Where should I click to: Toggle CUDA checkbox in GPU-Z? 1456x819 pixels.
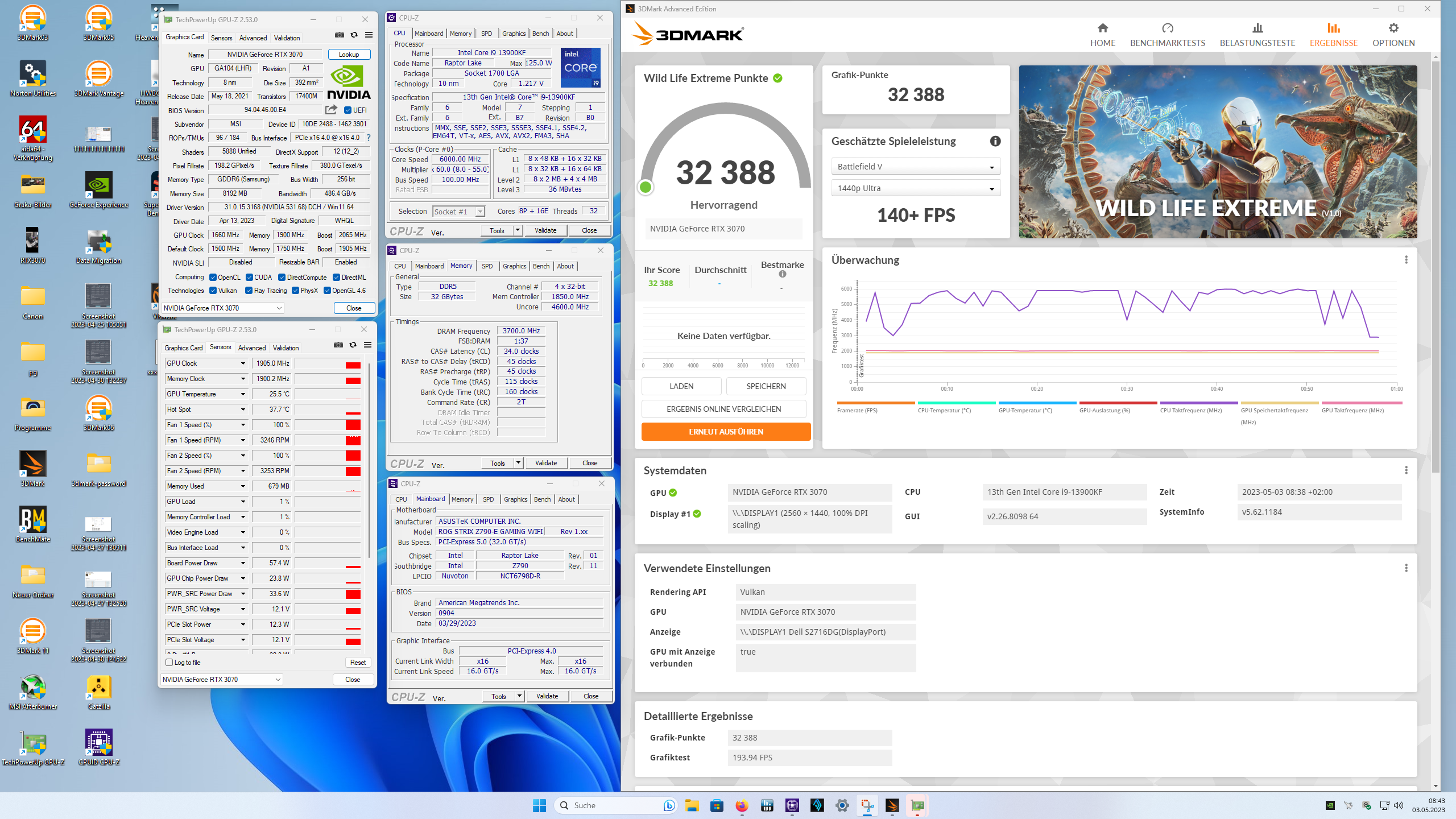(249, 278)
